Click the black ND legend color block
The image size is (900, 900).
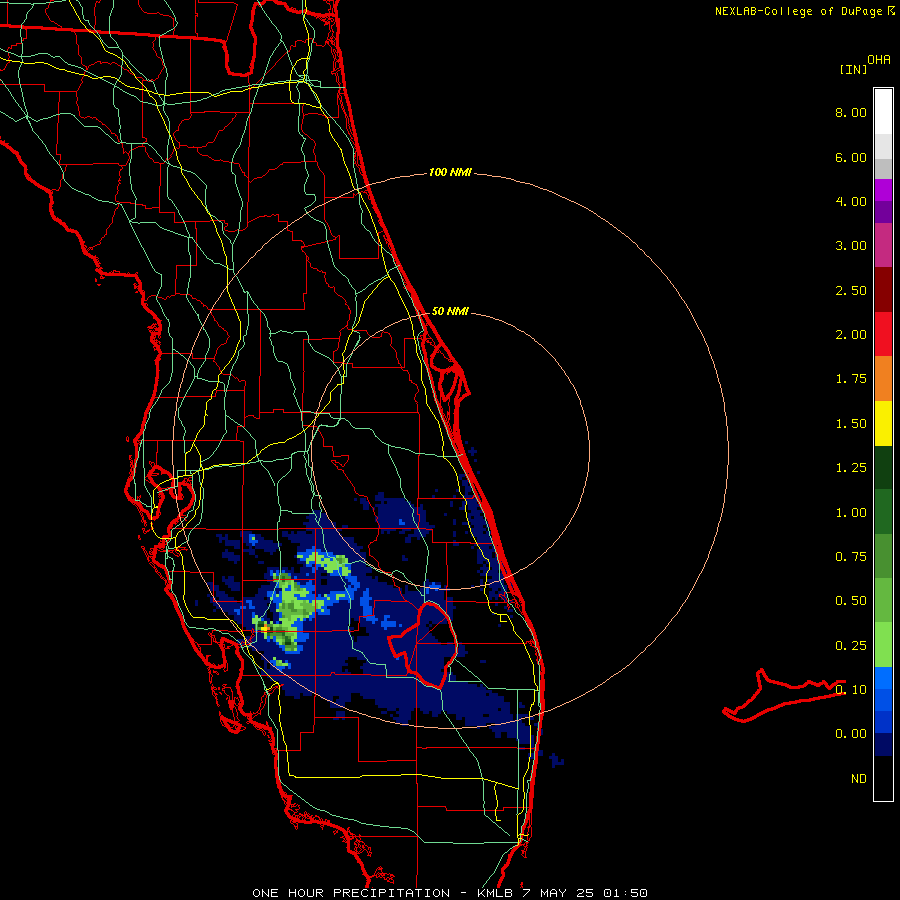[883, 778]
